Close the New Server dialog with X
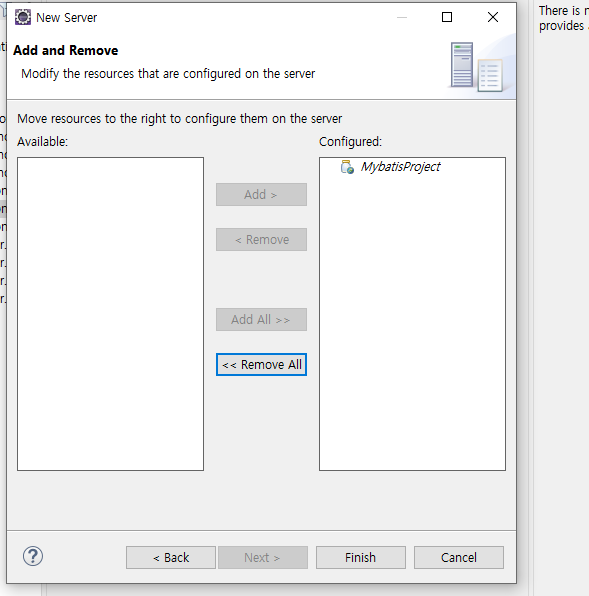Screen dimensions: 589x596 [493, 17]
